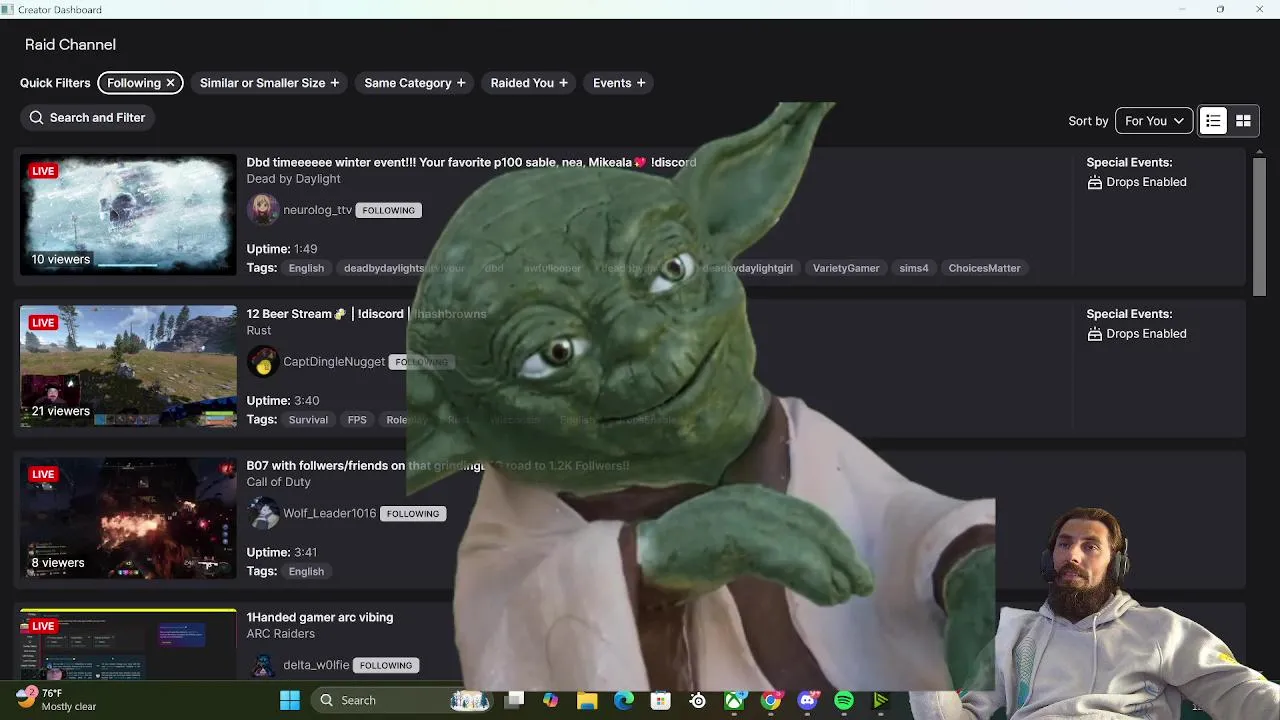This screenshot has height=720, width=1280.
Task: Remove the Following quick filter
Action: (x=170, y=83)
